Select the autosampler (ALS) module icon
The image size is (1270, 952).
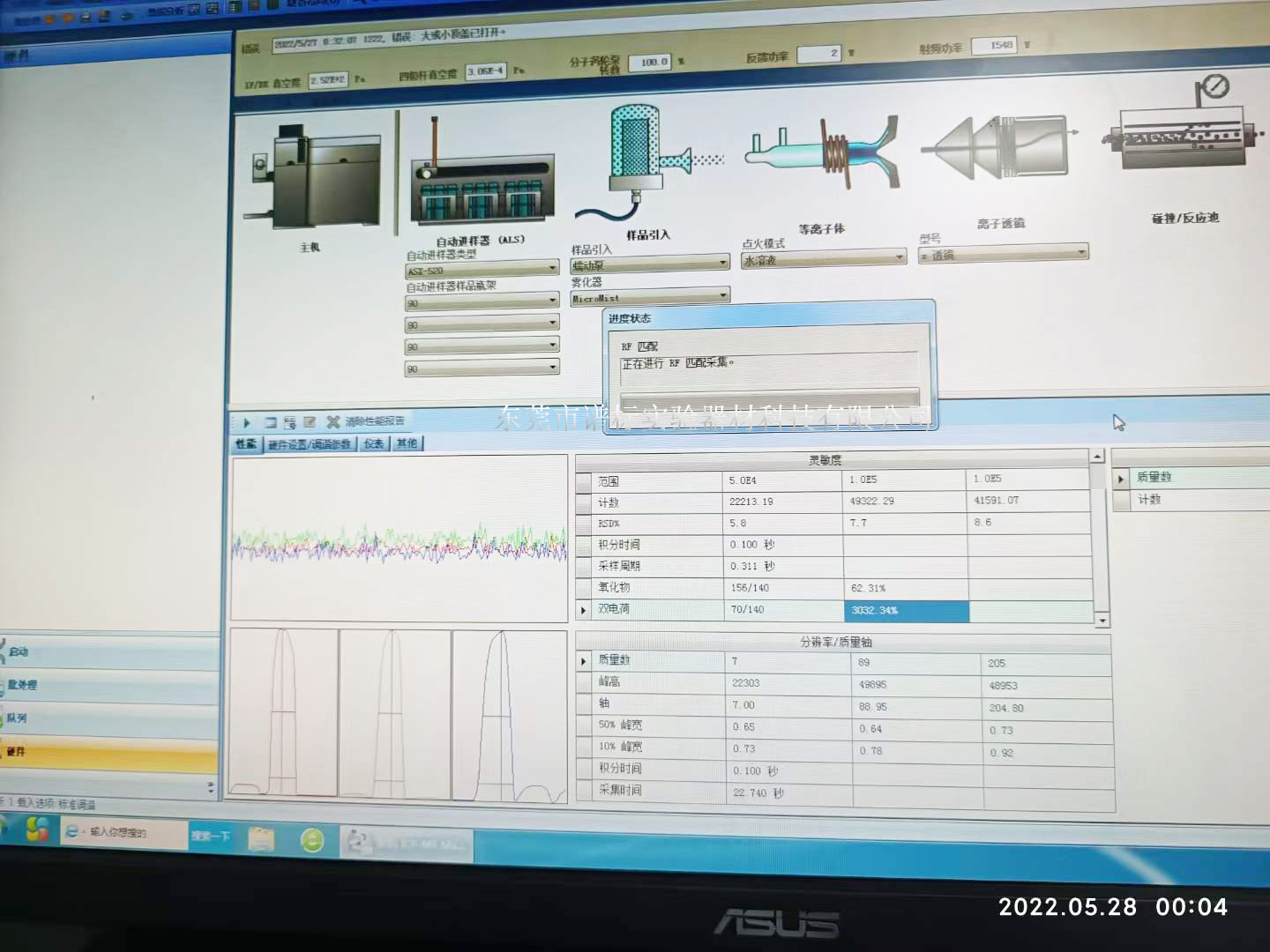(482, 180)
